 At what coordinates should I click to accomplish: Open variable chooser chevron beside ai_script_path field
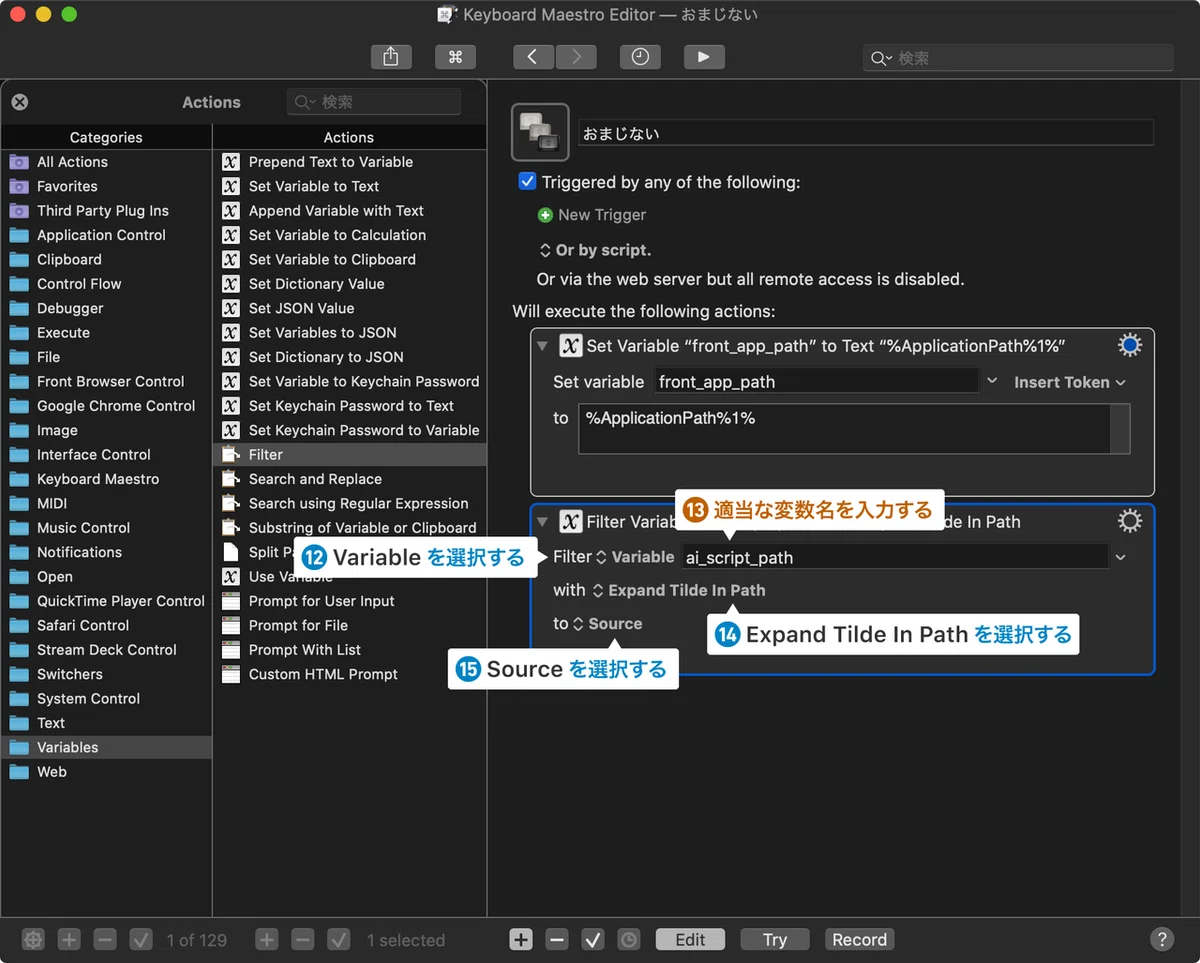pyautogui.click(x=1121, y=556)
